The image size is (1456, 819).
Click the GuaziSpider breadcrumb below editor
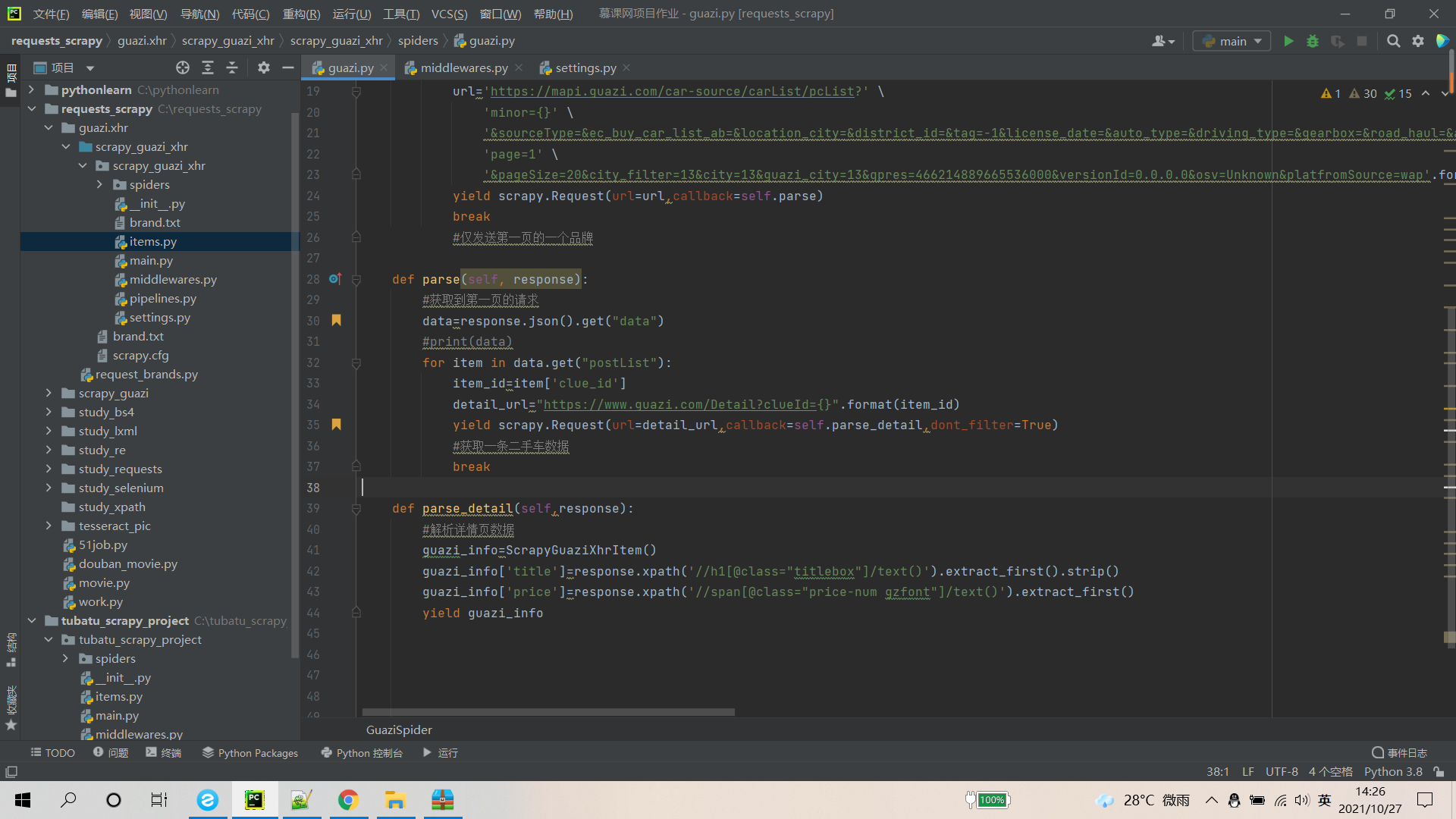399,730
